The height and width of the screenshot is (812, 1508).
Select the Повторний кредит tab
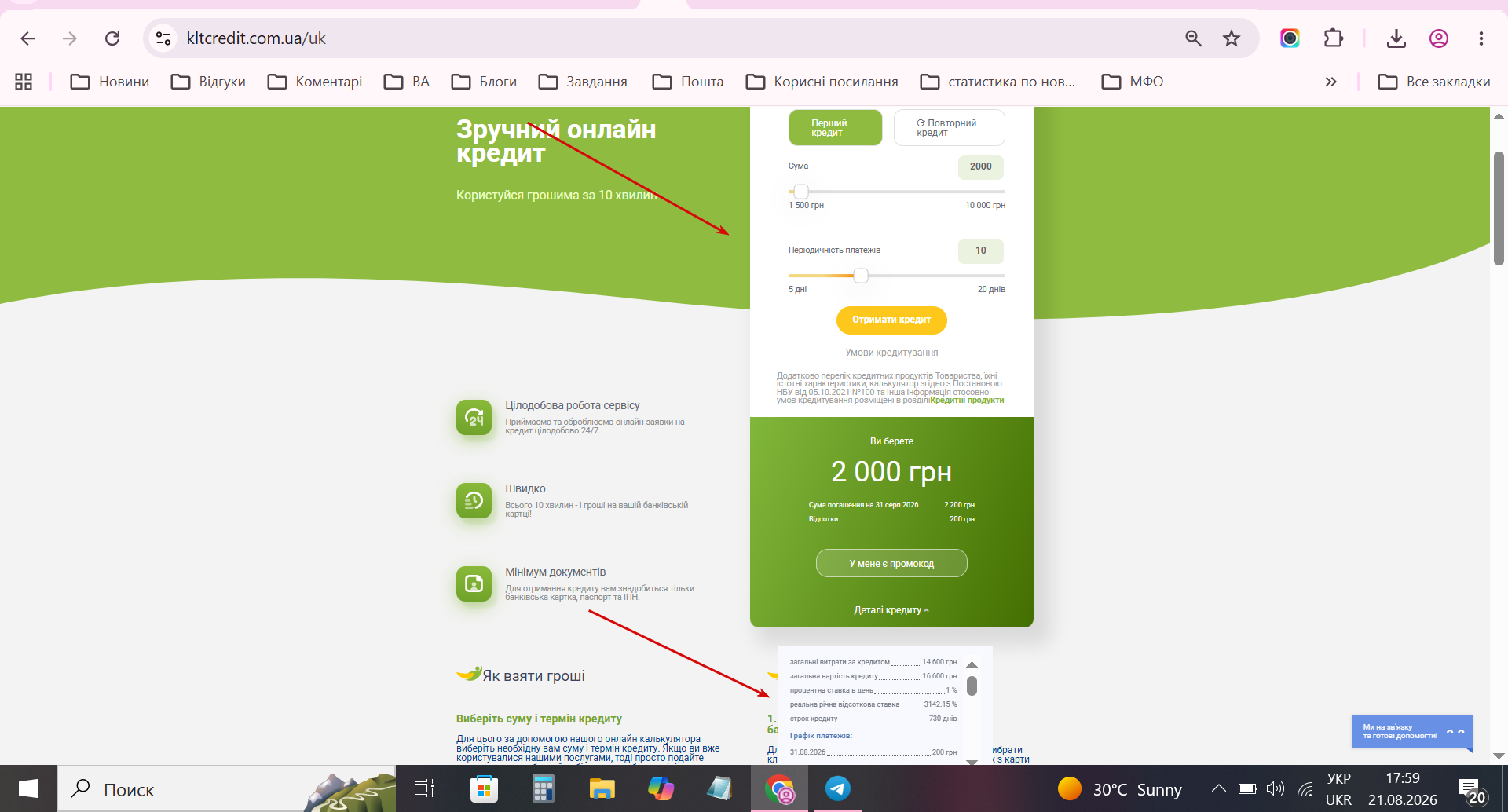point(950,128)
